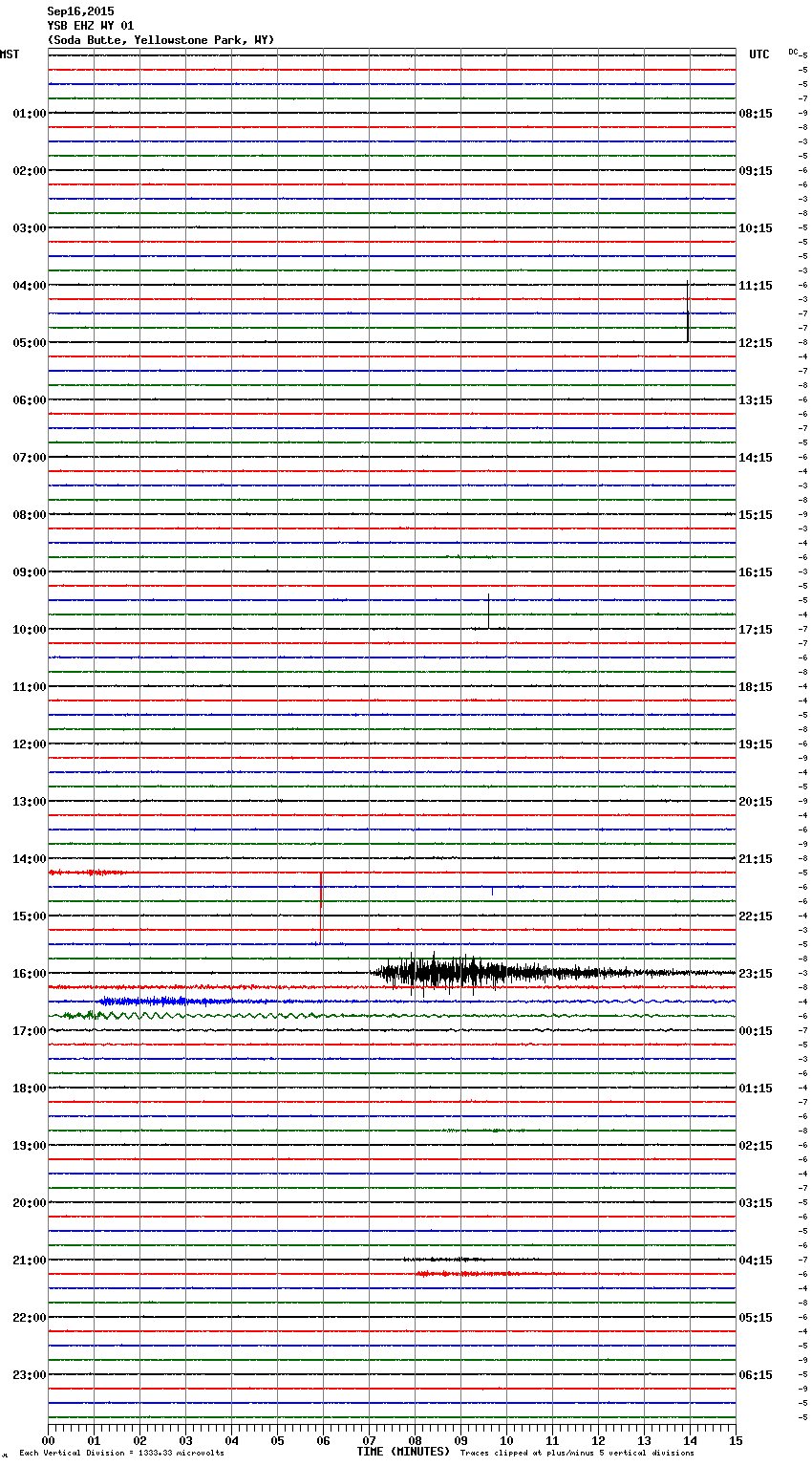The width and height of the screenshot is (812, 1466).
Task: Click the black spike near minute 14 above 05:00
Action: [687, 312]
